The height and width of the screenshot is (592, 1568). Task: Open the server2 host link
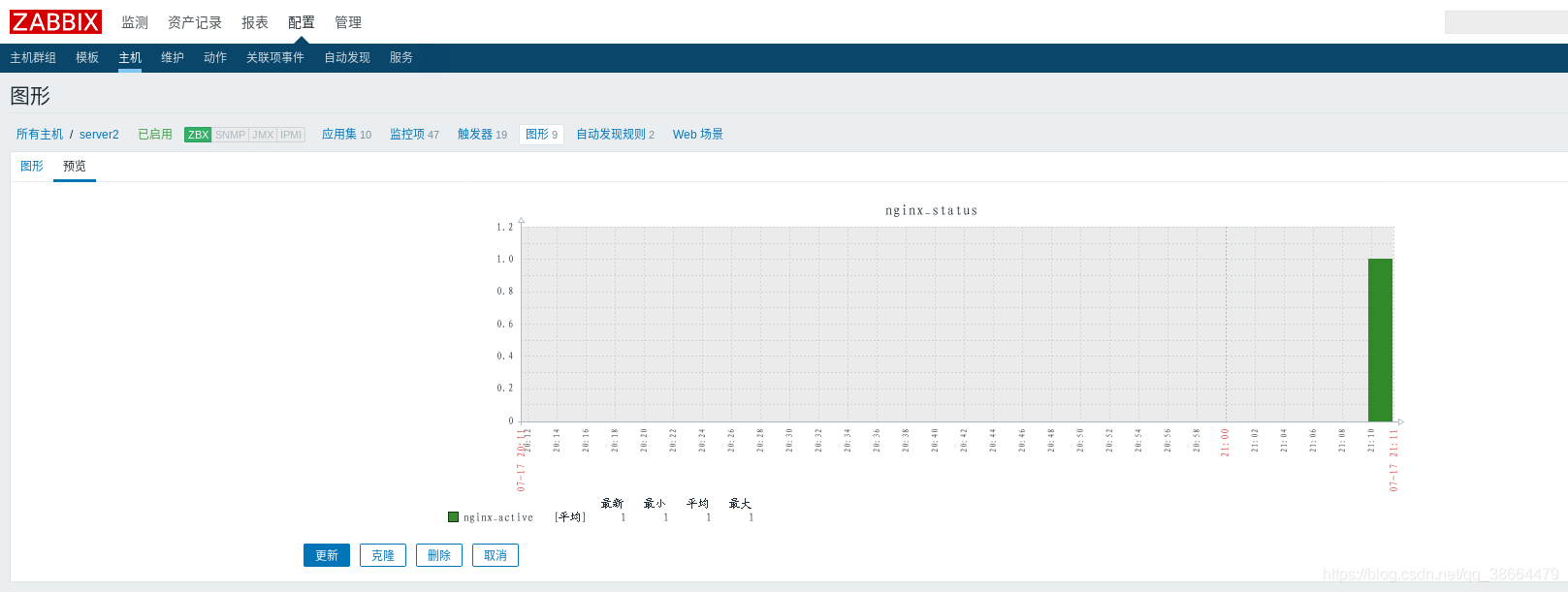99,135
